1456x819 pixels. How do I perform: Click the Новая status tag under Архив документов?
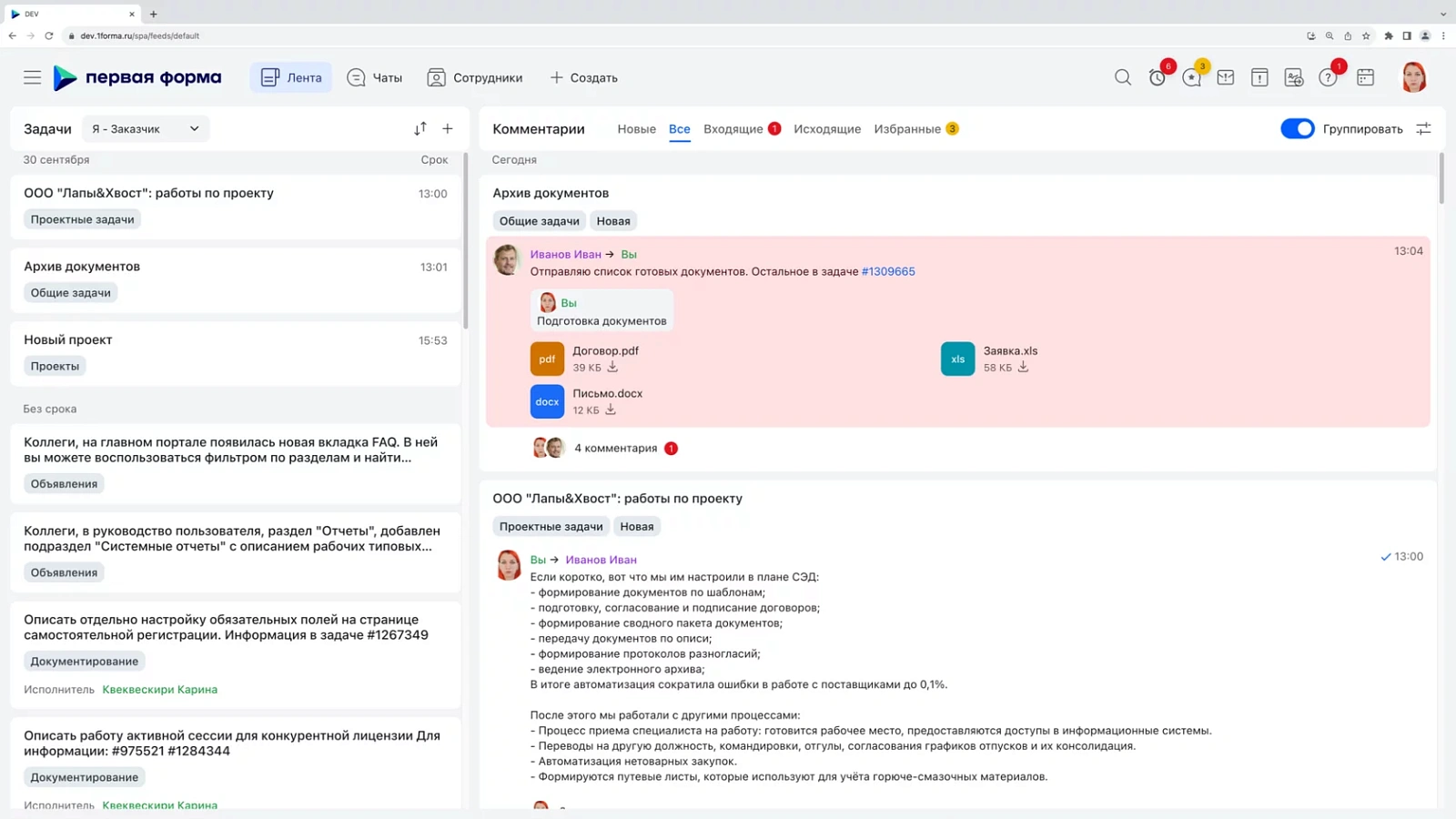(x=613, y=220)
